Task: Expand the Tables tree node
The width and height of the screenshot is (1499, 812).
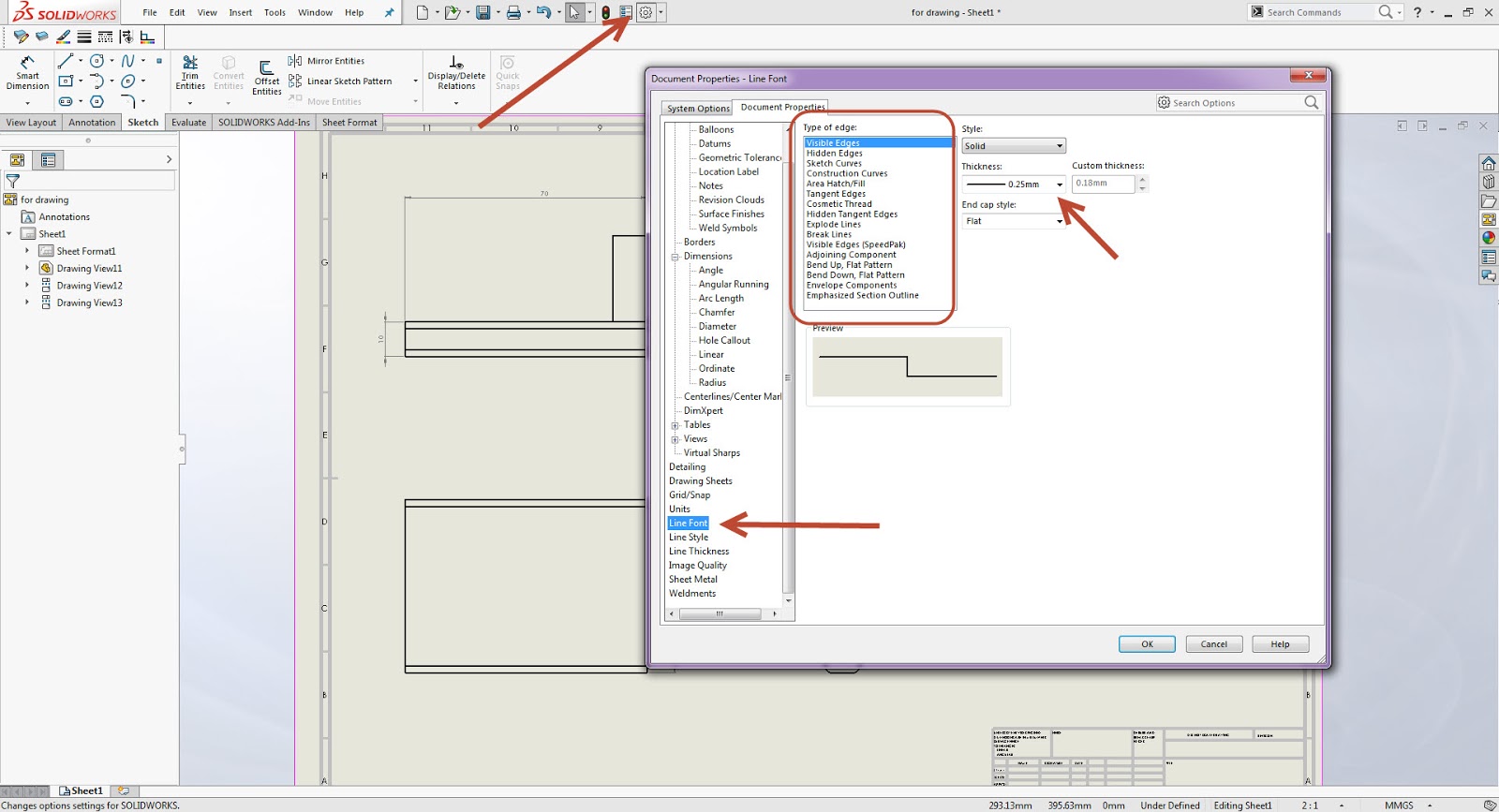Action: (675, 425)
